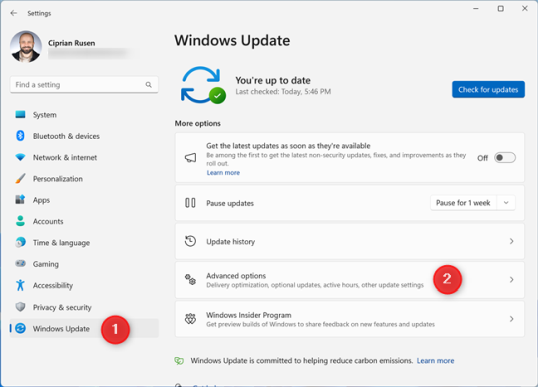Image resolution: width=538 pixels, height=387 pixels.
Task: Click the System monitor icon
Action: 20,115
